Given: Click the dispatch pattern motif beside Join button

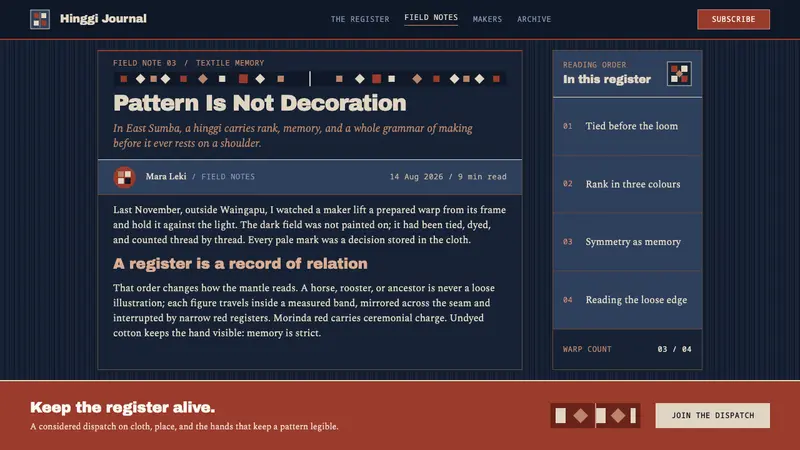Looking at the screenshot, I should [595, 415].
